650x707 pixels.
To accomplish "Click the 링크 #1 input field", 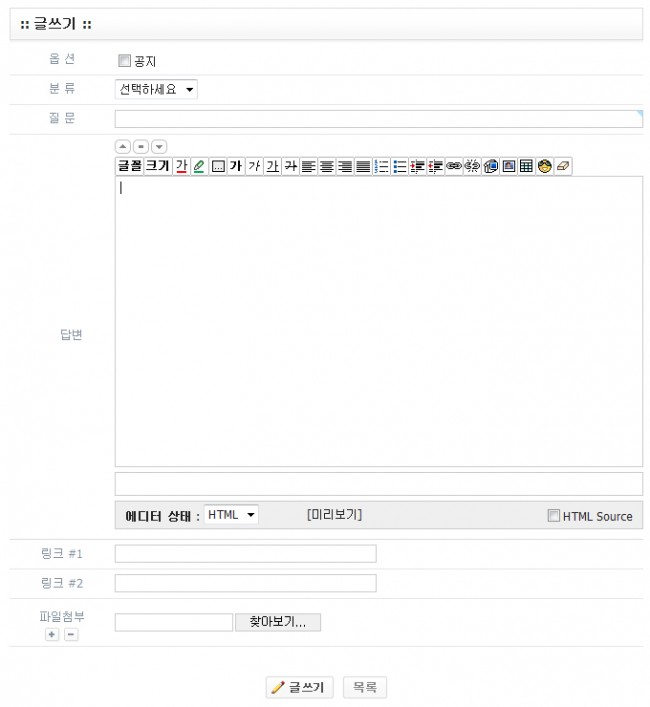I will tap(246, 554).
